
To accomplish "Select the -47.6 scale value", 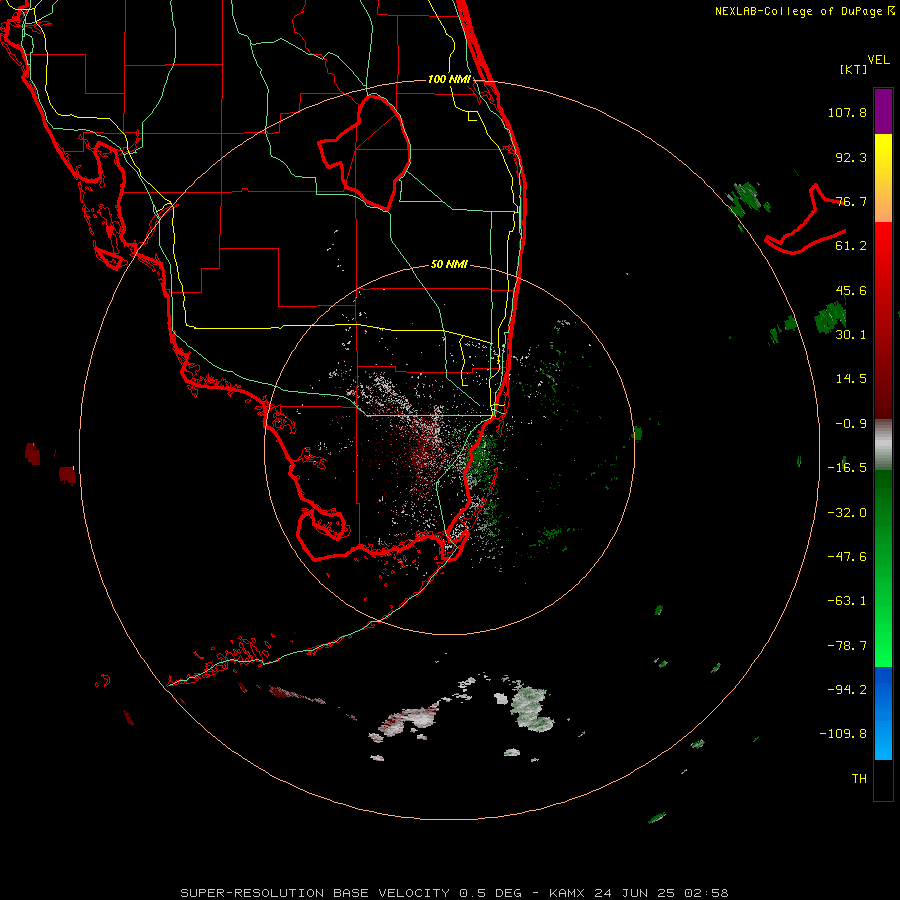I will [847, 557].
